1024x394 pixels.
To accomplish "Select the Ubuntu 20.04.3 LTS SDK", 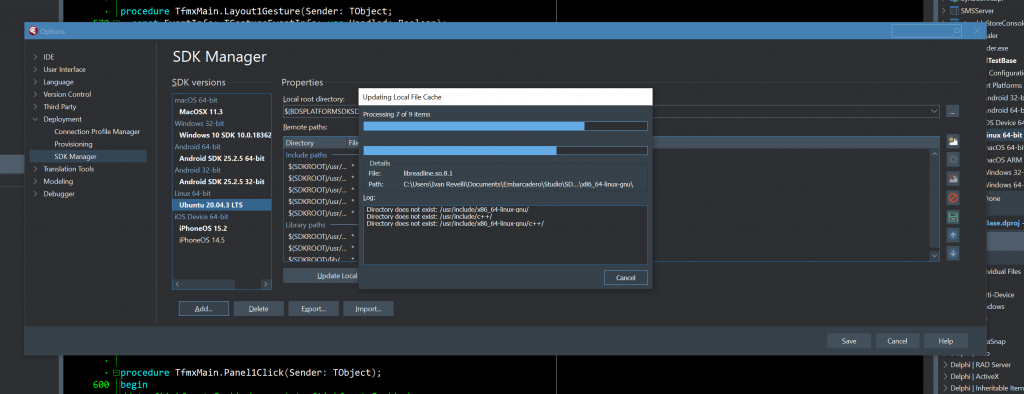I will (221, 205).
